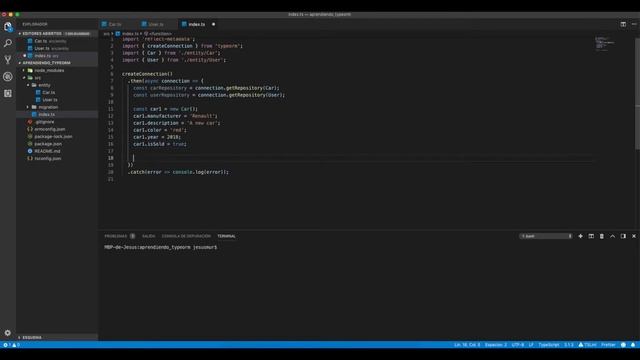The height and width of the screenshot is (360, 640).
Task: Open the Explorer view in the activity bar
Action: tap(8, 27)
